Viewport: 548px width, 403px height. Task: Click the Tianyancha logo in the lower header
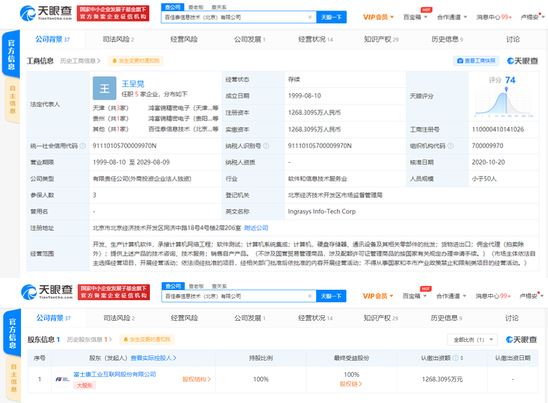pyautogui.click(x=47, y=292)
